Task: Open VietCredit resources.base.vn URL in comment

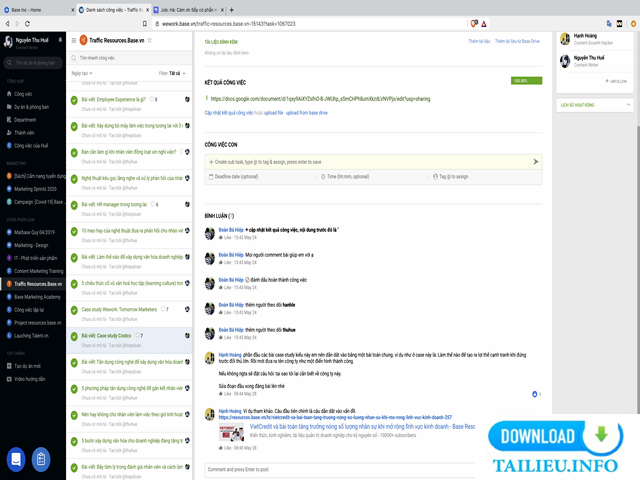Action: [x=335, y=417]
